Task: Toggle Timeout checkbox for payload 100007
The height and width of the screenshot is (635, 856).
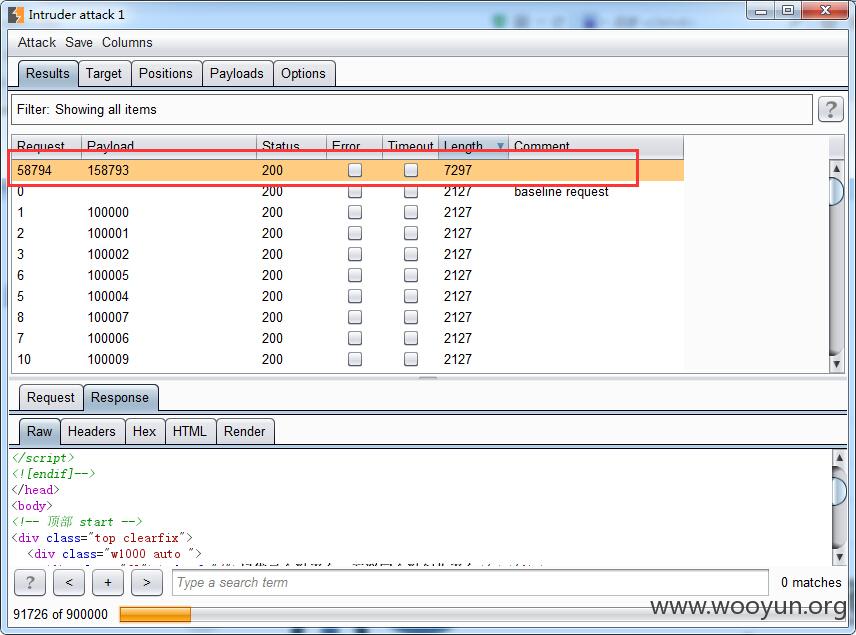Action: point(411,317)
